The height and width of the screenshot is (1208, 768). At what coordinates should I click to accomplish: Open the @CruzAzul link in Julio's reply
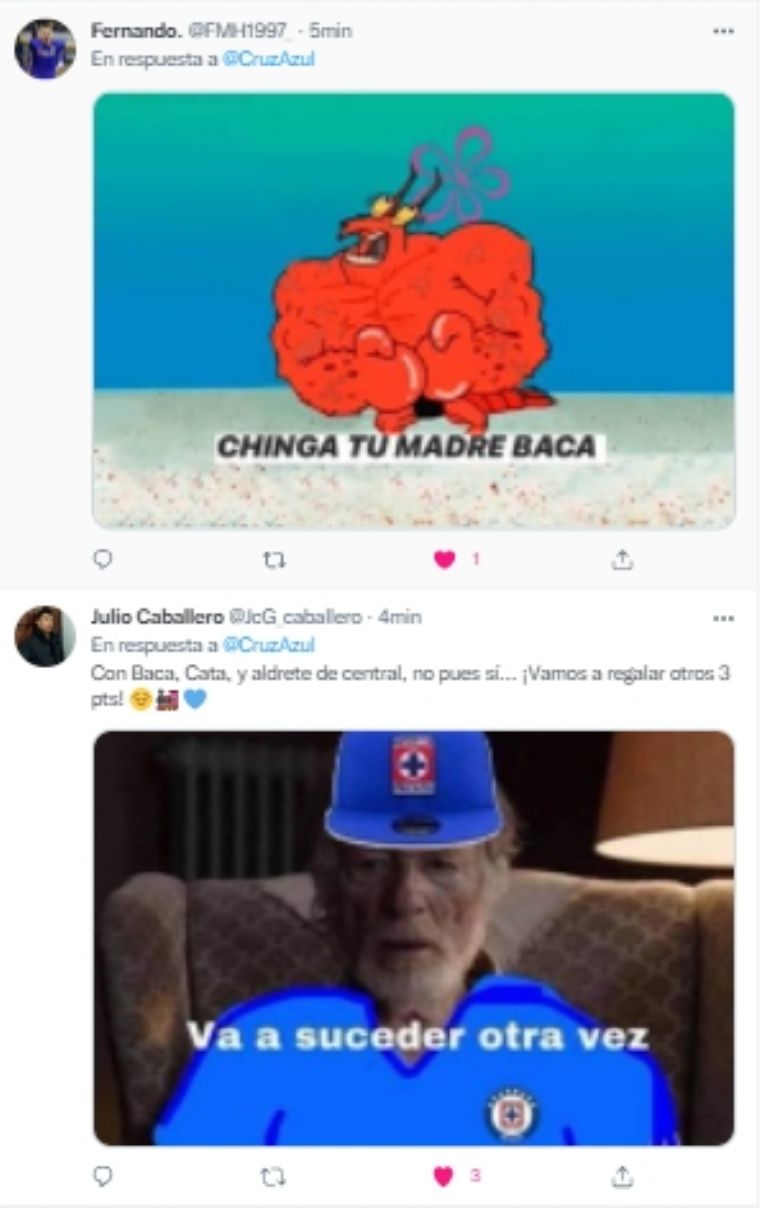268,645
